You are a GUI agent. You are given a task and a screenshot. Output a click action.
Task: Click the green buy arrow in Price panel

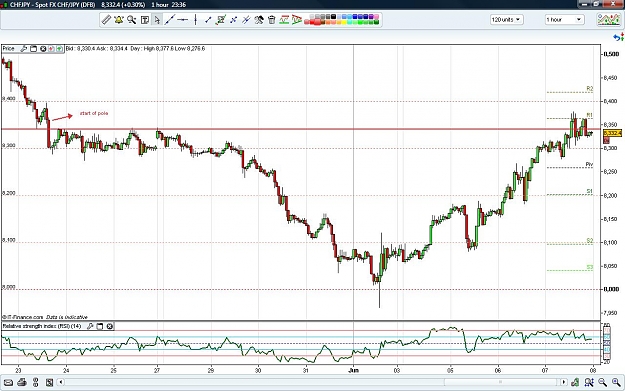59,49
